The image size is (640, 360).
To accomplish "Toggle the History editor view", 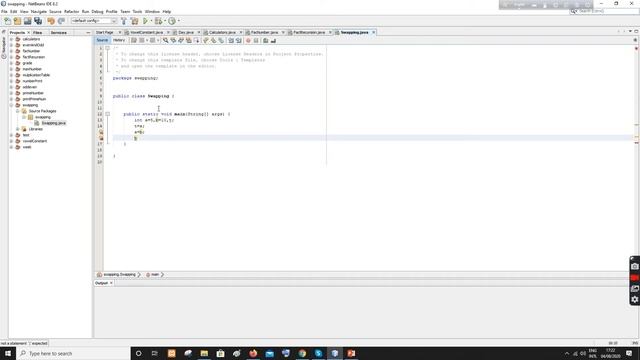I will click(119, 40).
